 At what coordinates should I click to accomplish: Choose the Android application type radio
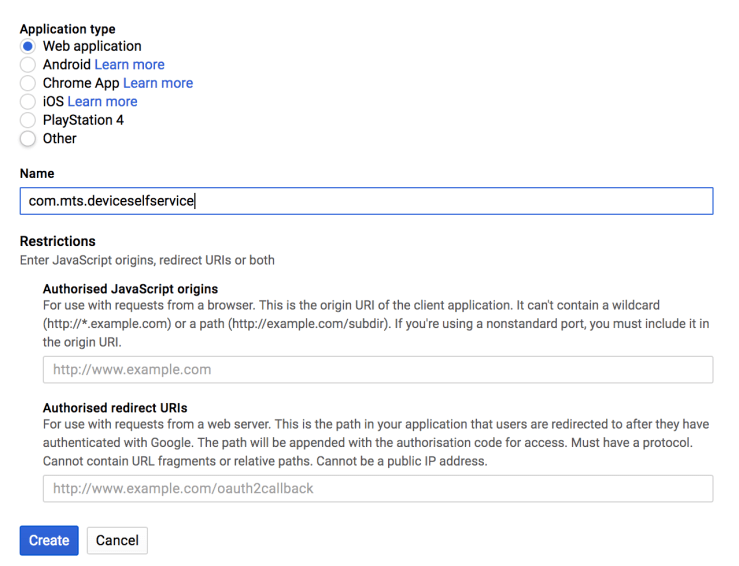click(x=28, y=65)
